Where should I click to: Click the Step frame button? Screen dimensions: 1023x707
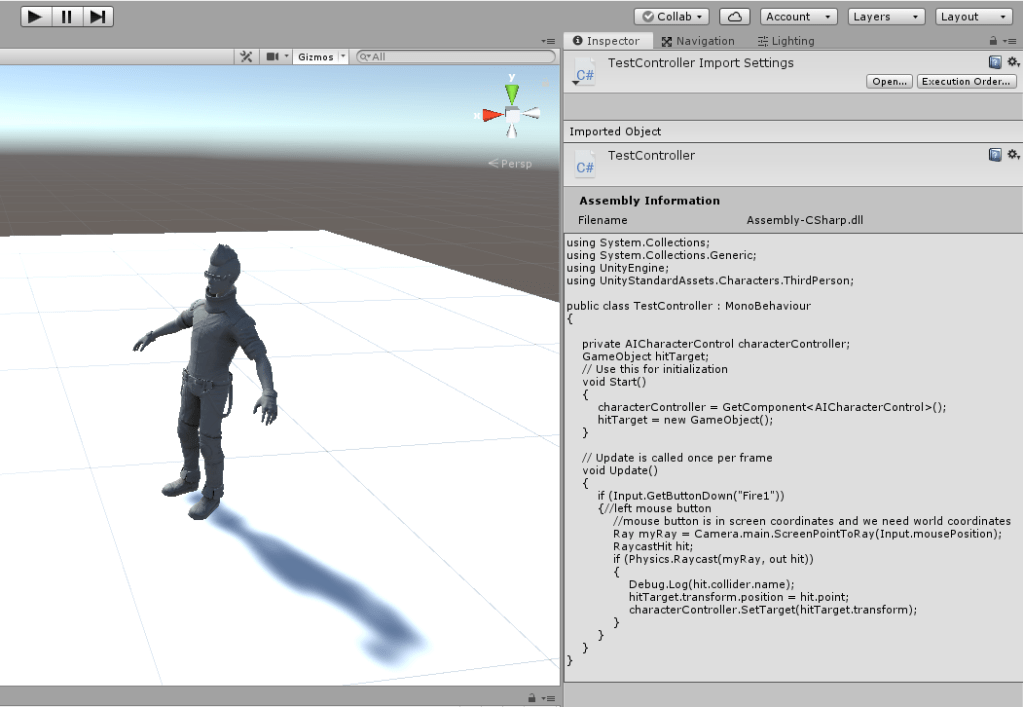(97, 17)
